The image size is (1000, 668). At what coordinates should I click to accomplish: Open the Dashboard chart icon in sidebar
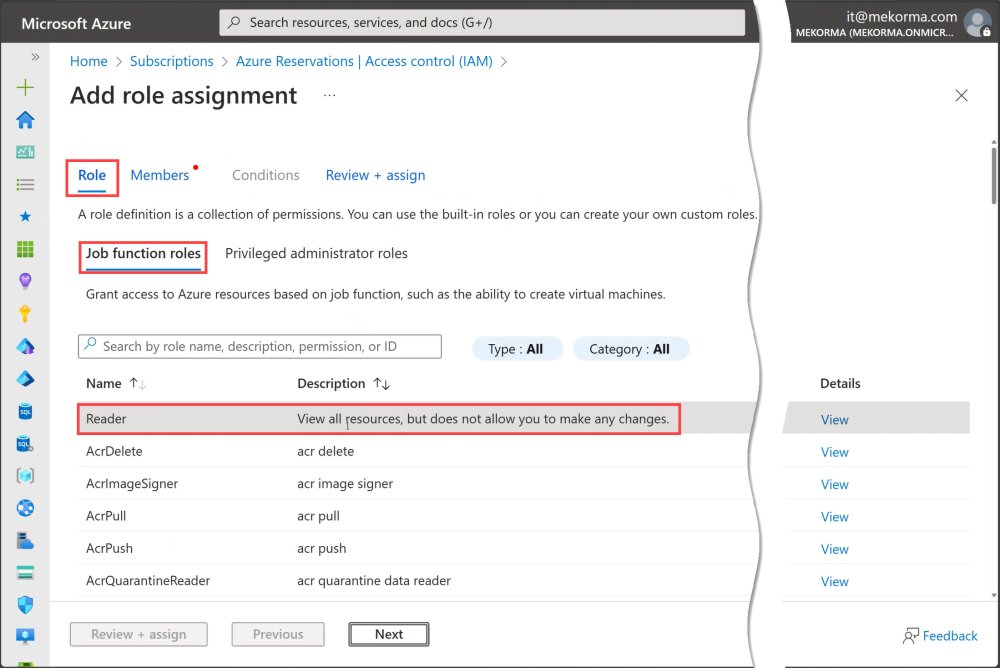click(25, 152)
